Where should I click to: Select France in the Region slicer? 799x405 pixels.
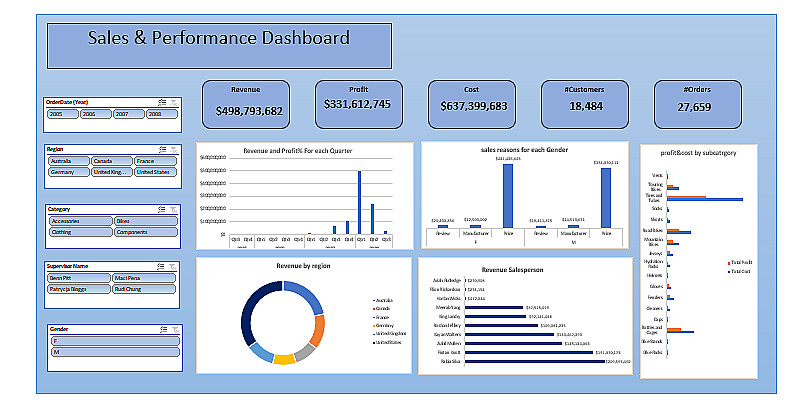155,161
